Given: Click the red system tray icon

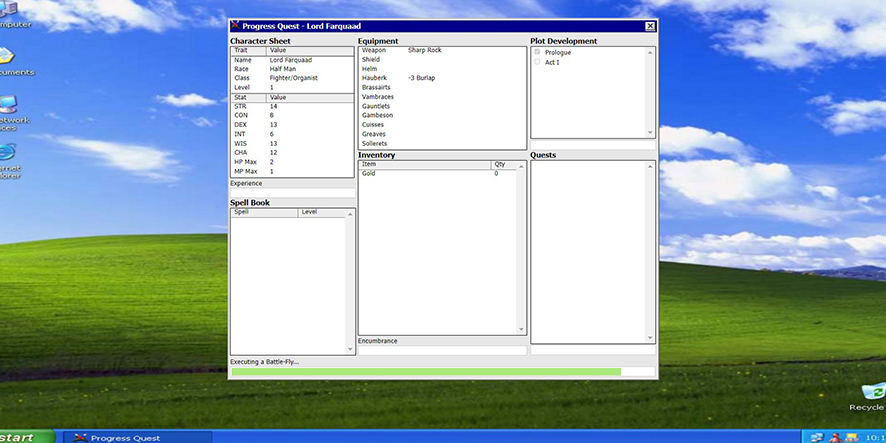Looking at the screenshot, I should click(x=835, y=438).
